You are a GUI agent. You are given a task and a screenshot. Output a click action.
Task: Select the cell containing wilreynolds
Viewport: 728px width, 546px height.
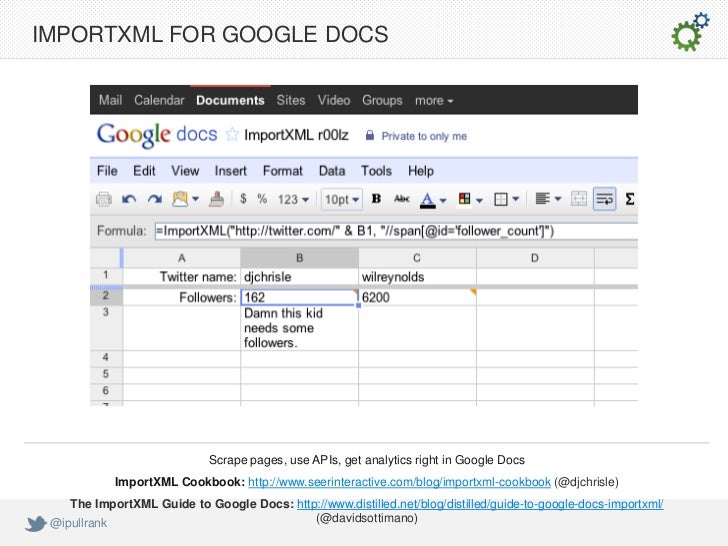pos(417,277)
